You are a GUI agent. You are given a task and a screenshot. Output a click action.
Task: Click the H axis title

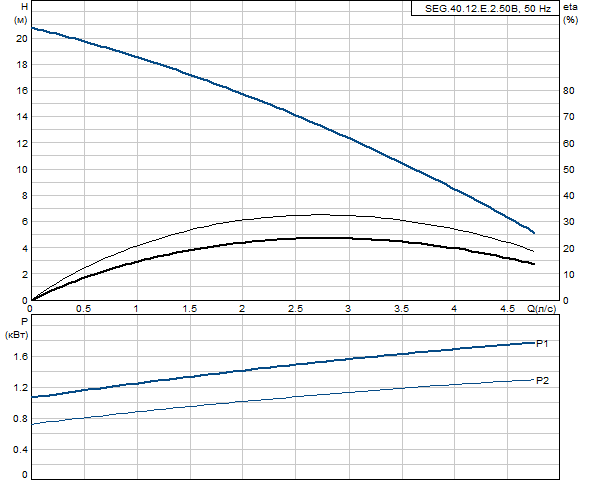pyautogui.click(x=24, y=7)
